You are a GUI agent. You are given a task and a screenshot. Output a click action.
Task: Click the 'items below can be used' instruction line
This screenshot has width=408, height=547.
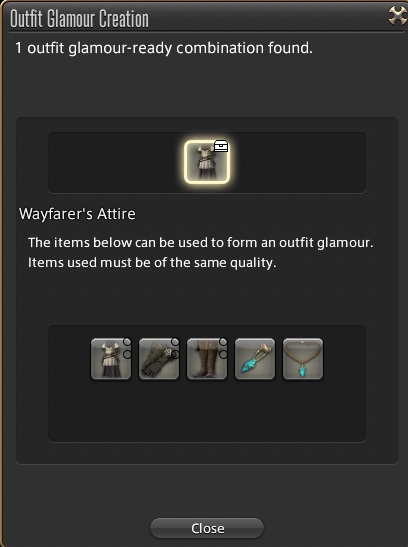pos(201,242)
